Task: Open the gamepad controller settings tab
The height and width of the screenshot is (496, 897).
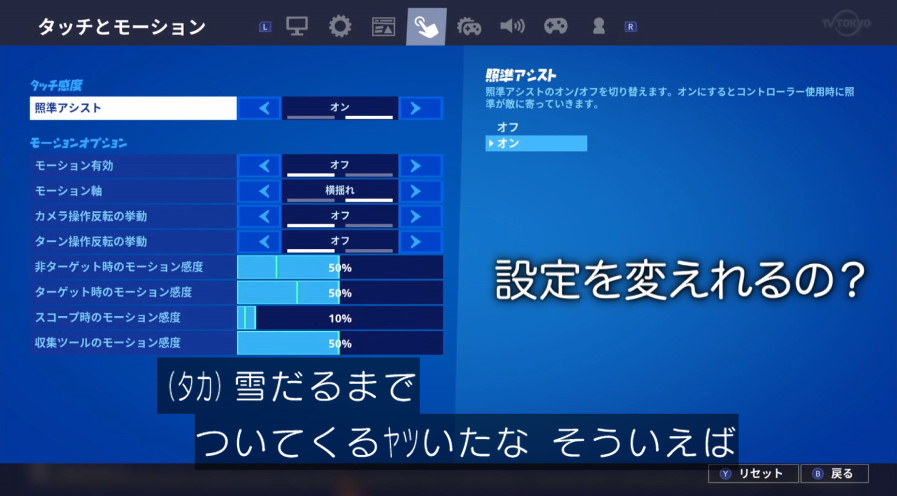Action: click(555, 26)
